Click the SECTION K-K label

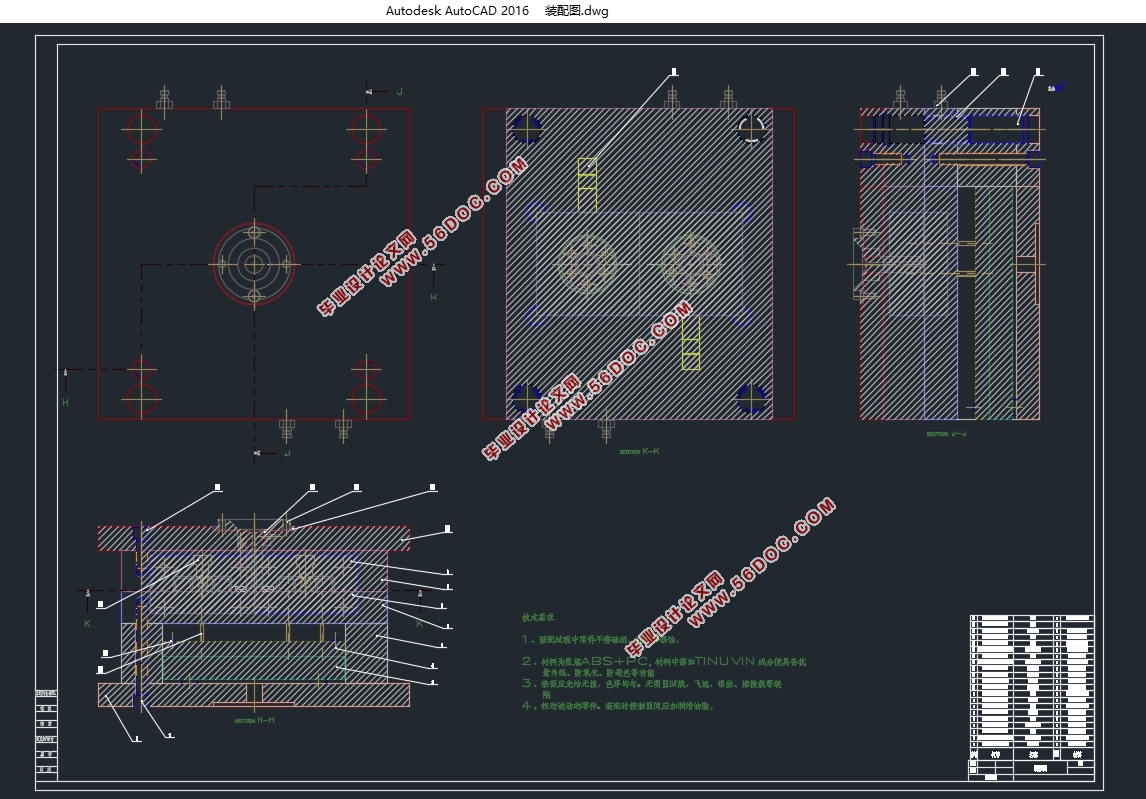coord(639,452)
